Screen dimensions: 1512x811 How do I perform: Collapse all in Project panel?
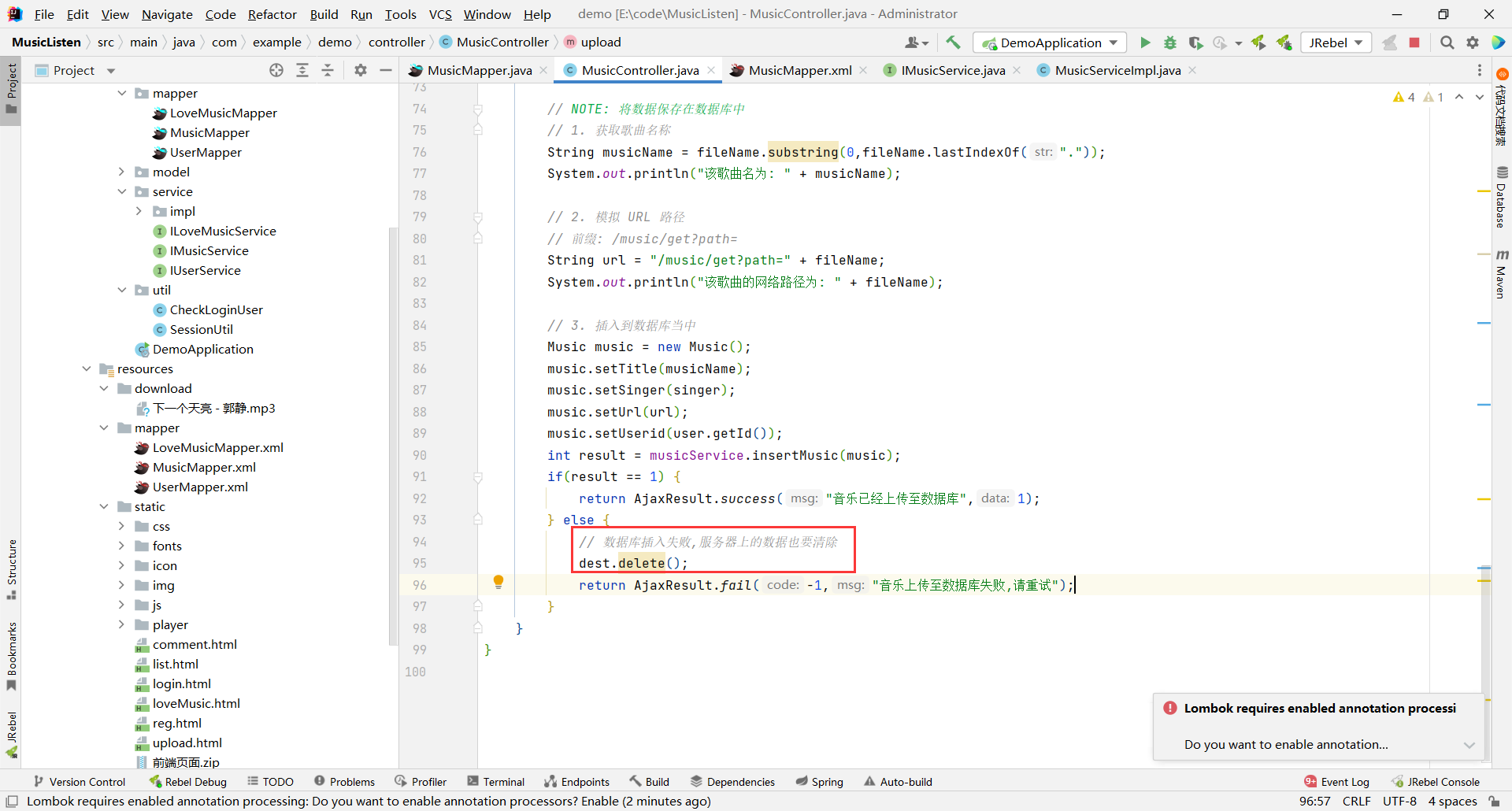point(328,70)
